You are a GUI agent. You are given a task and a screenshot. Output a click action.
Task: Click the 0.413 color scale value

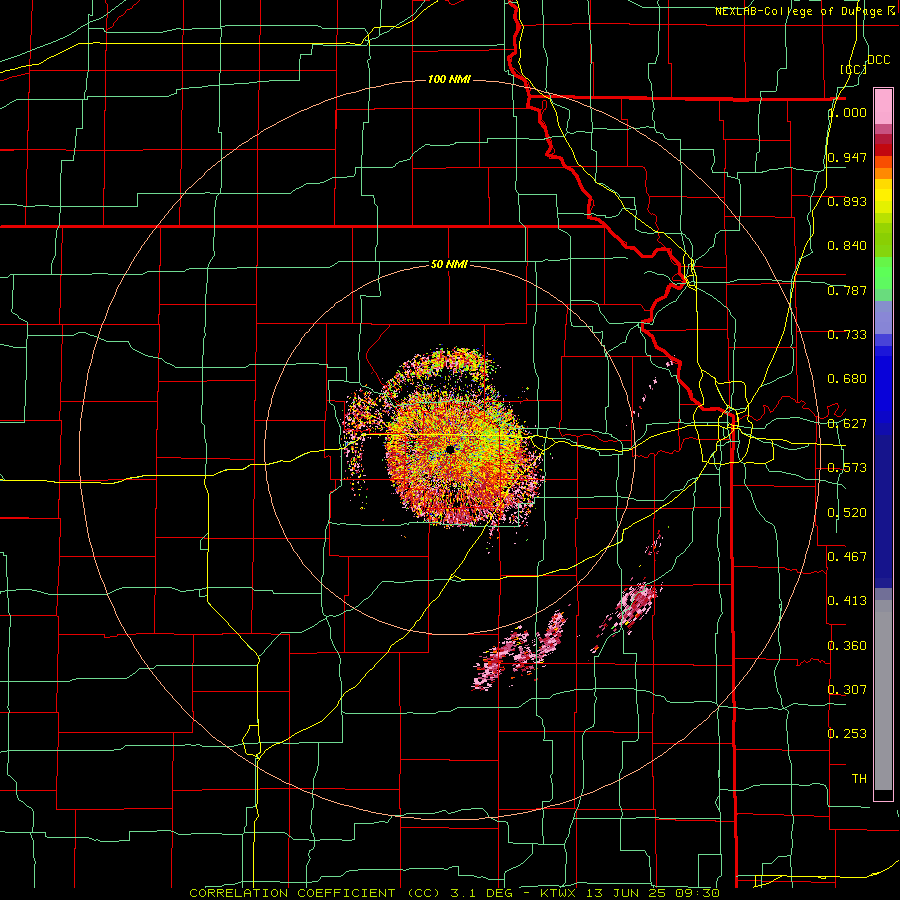click(x=847, y=601)
